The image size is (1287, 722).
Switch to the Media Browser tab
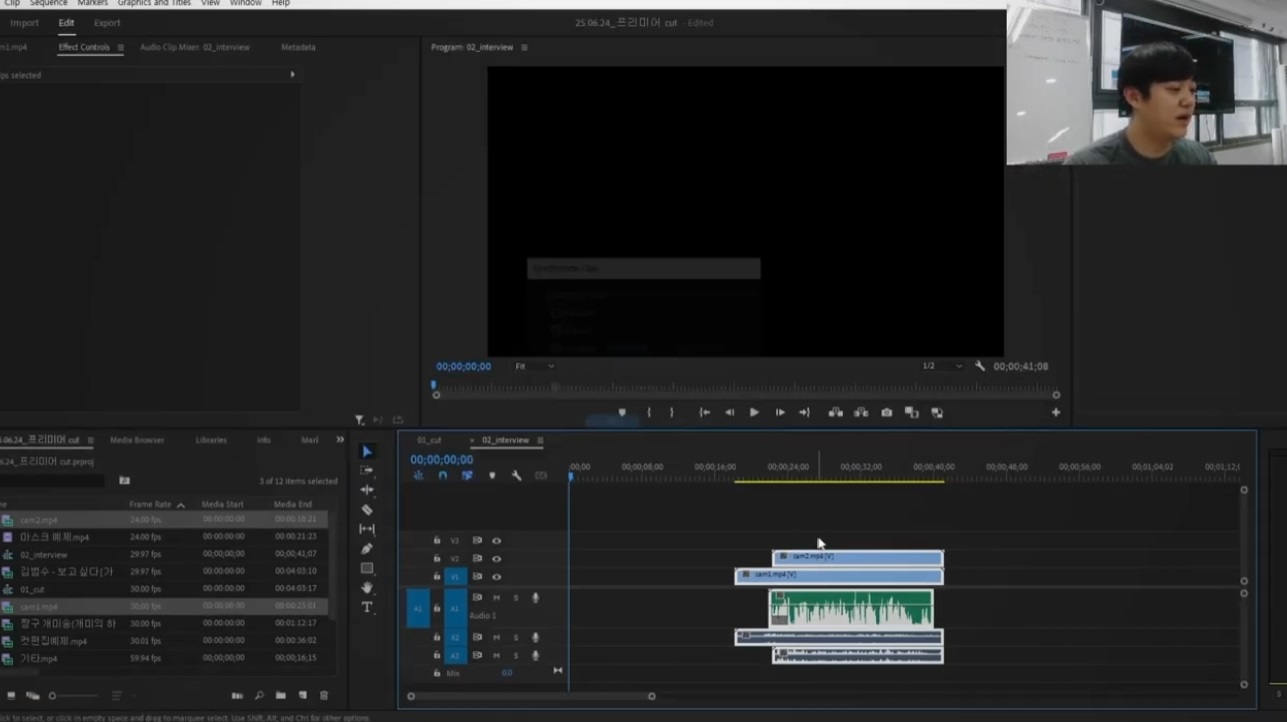pos(137,440)
